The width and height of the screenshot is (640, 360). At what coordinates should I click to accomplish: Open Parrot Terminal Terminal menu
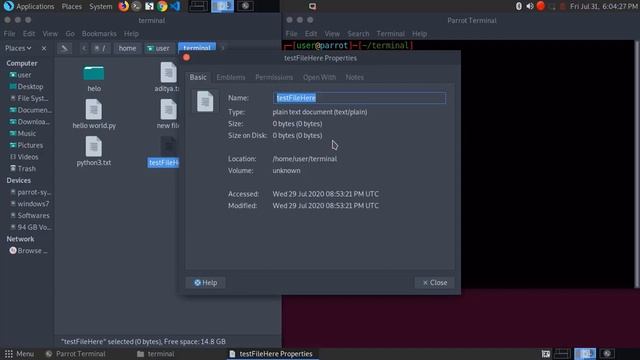tap(390, 34)
